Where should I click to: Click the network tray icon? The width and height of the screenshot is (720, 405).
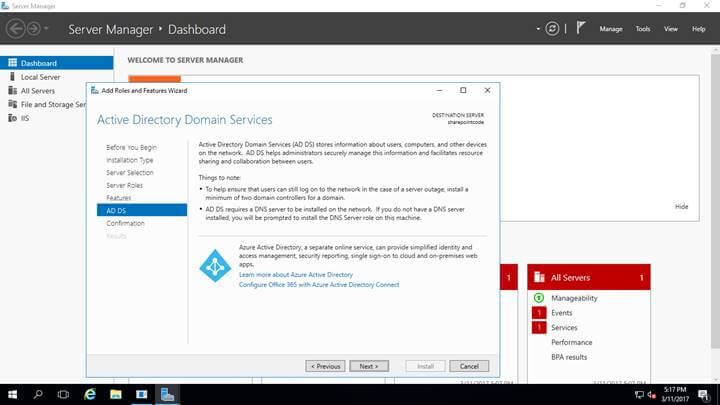click(x=639, y=394)
